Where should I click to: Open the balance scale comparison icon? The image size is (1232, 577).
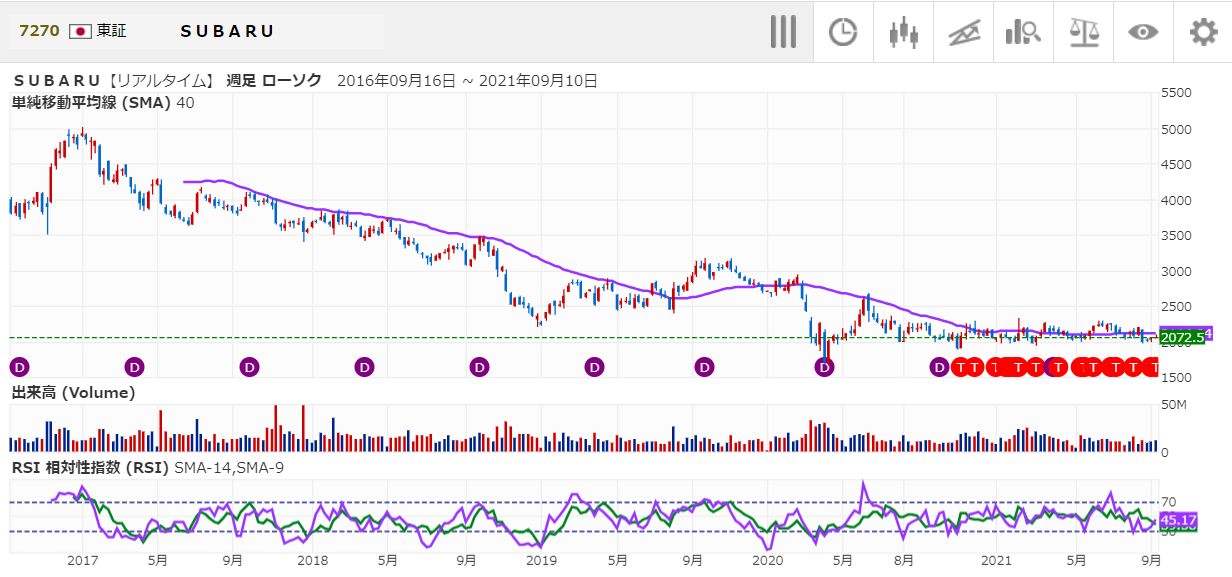coord(1083,31)
